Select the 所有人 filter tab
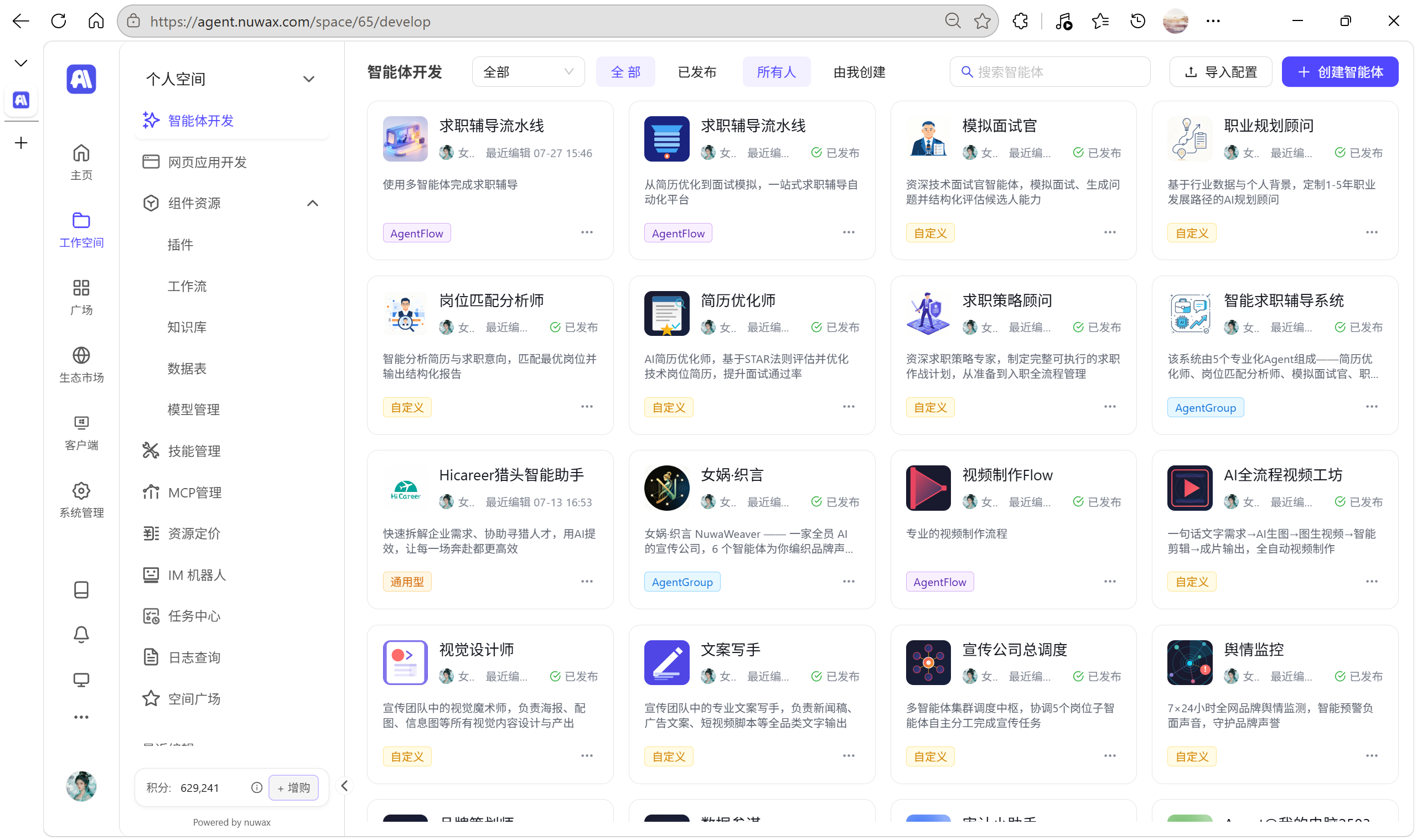This screenshot has height=840, width=1417. coord(776,72)
